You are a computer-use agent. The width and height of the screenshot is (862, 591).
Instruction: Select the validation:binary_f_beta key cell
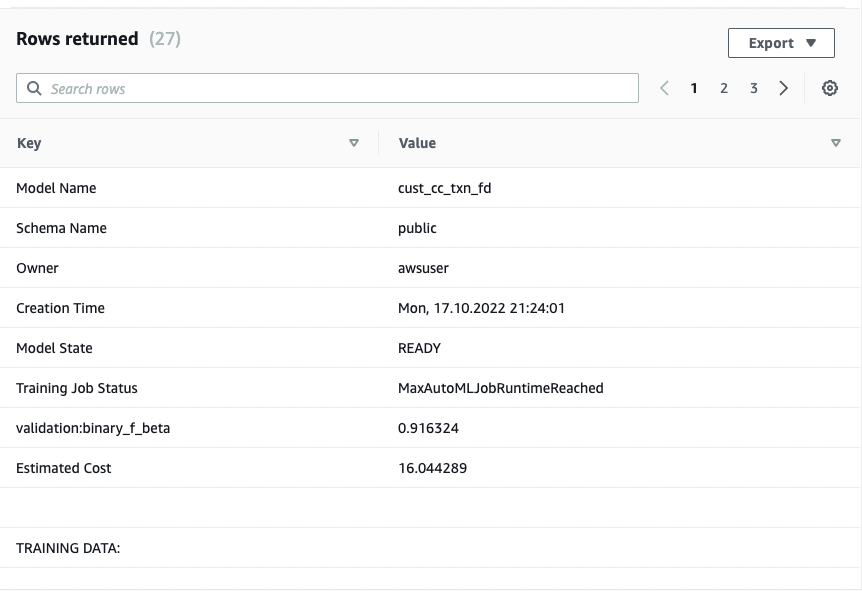(93, 428)
